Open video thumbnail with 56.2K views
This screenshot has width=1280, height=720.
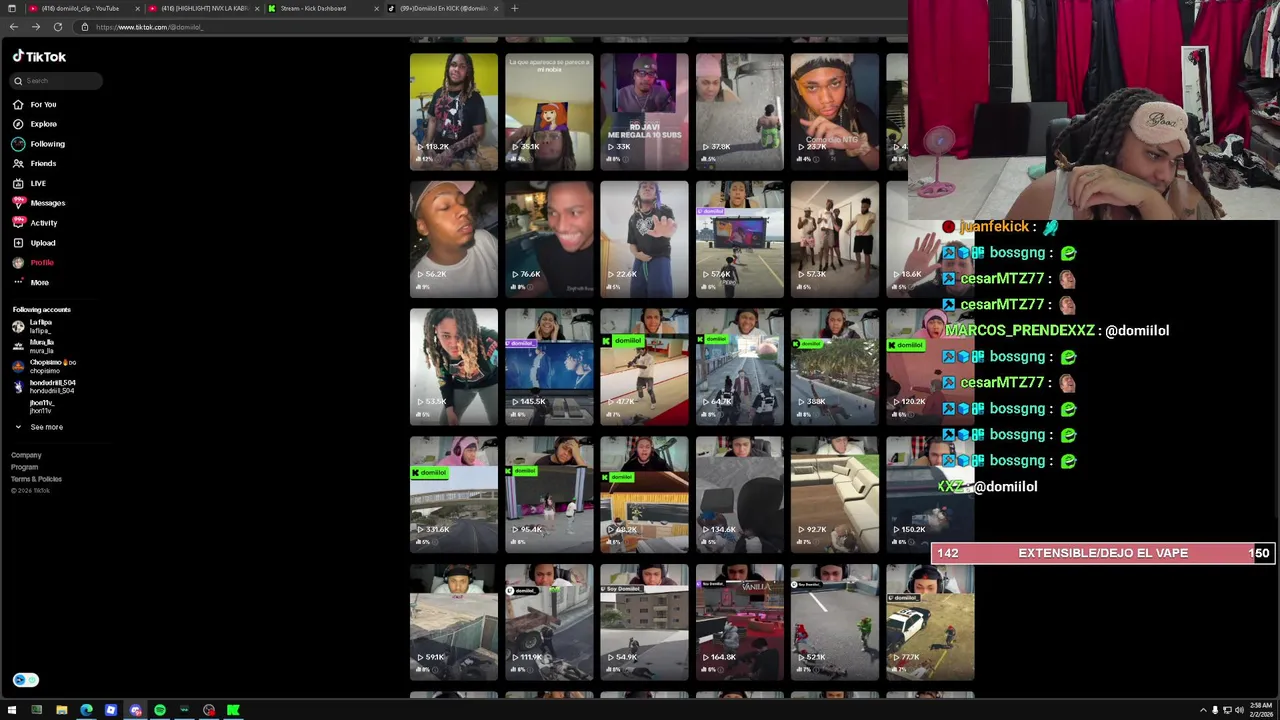click(x=454, y=239)
